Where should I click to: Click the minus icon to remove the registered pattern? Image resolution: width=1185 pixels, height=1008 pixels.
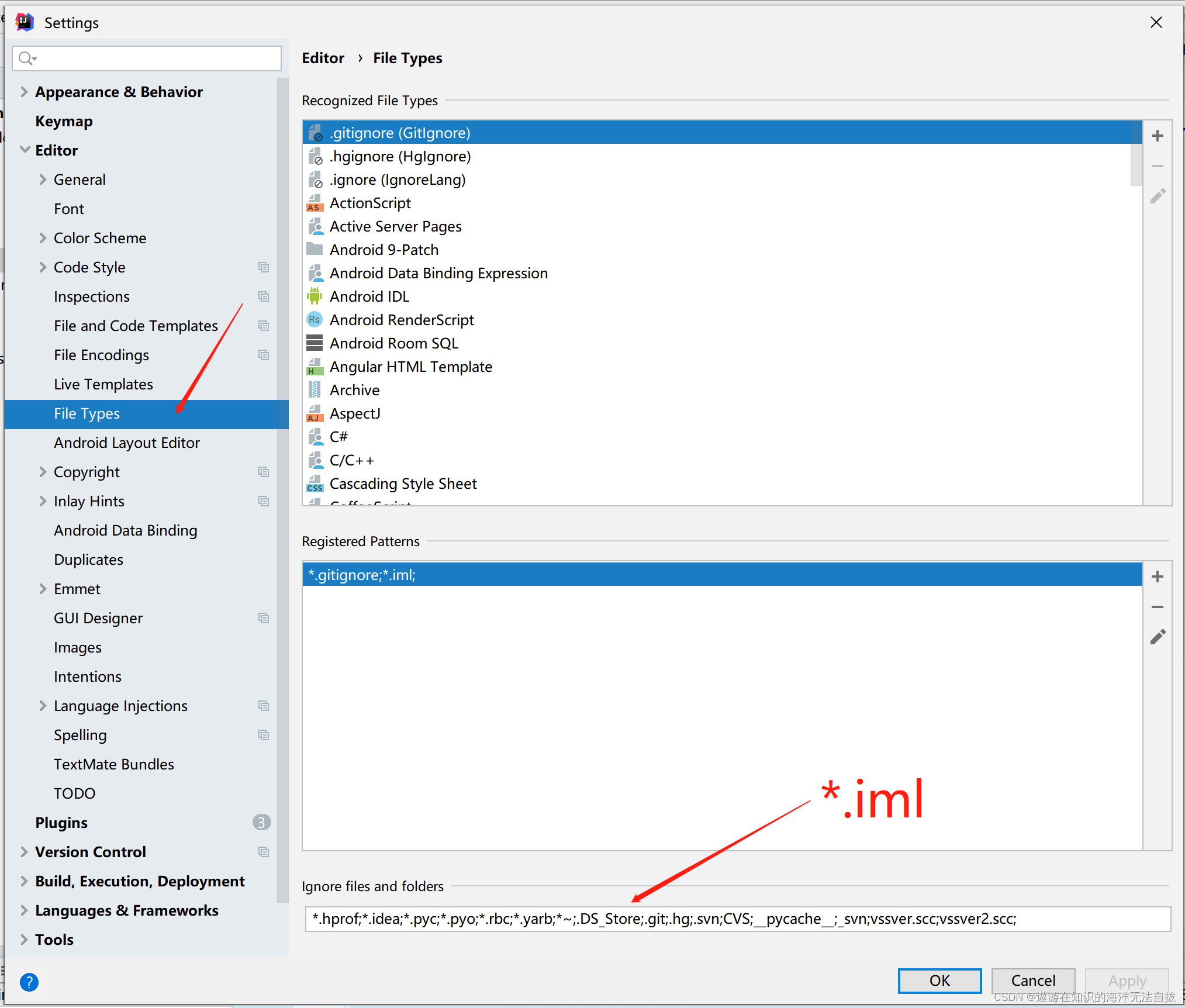[x=1157, y=607]
